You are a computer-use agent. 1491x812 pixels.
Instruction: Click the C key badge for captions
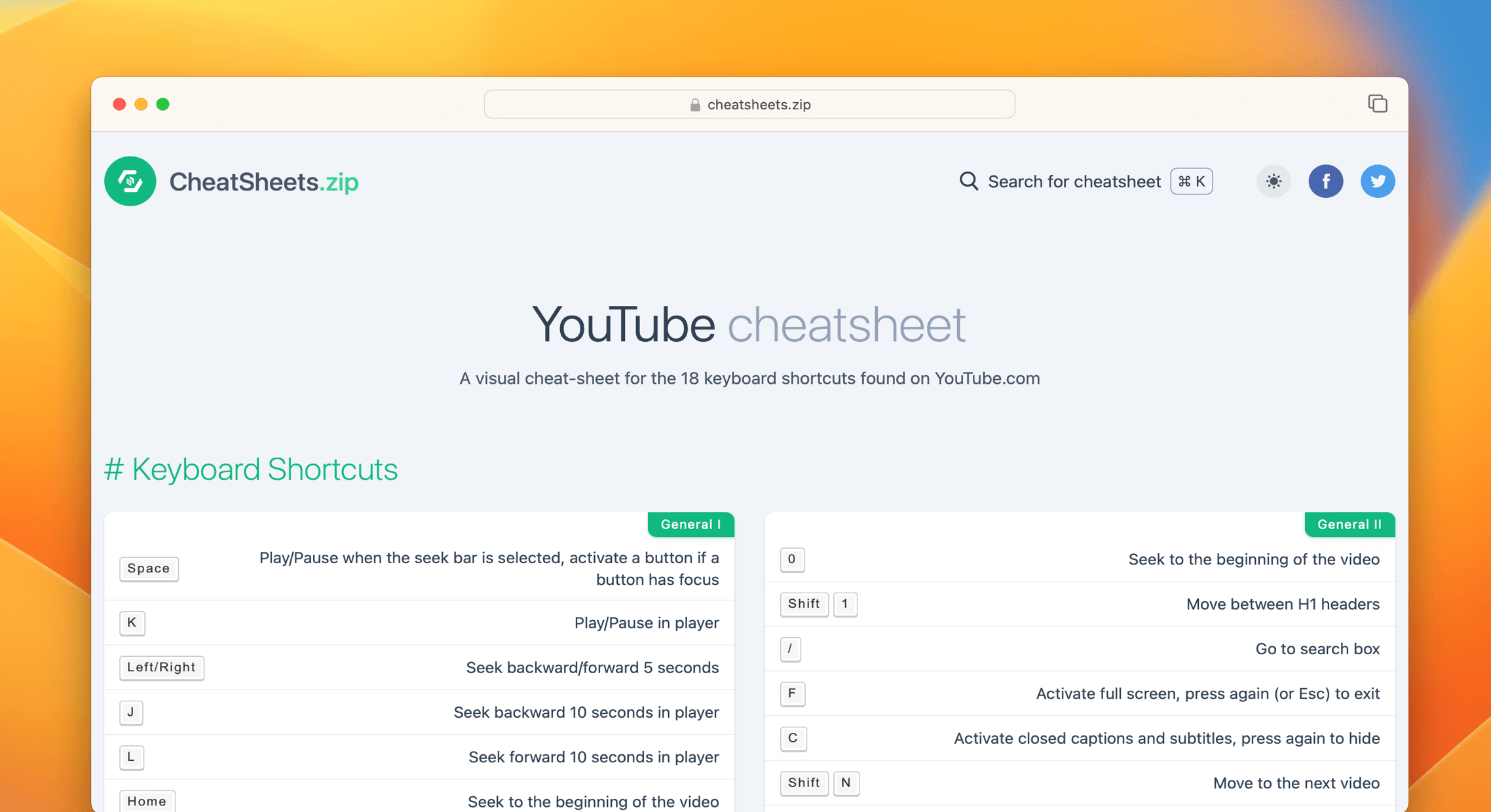click(x=793, y=738)
